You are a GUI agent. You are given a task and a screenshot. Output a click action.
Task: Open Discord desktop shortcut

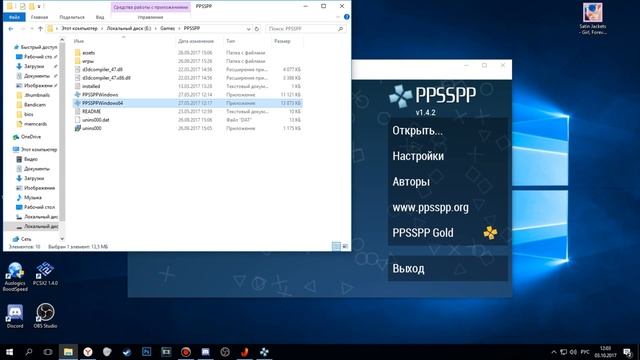click(15, 316)
